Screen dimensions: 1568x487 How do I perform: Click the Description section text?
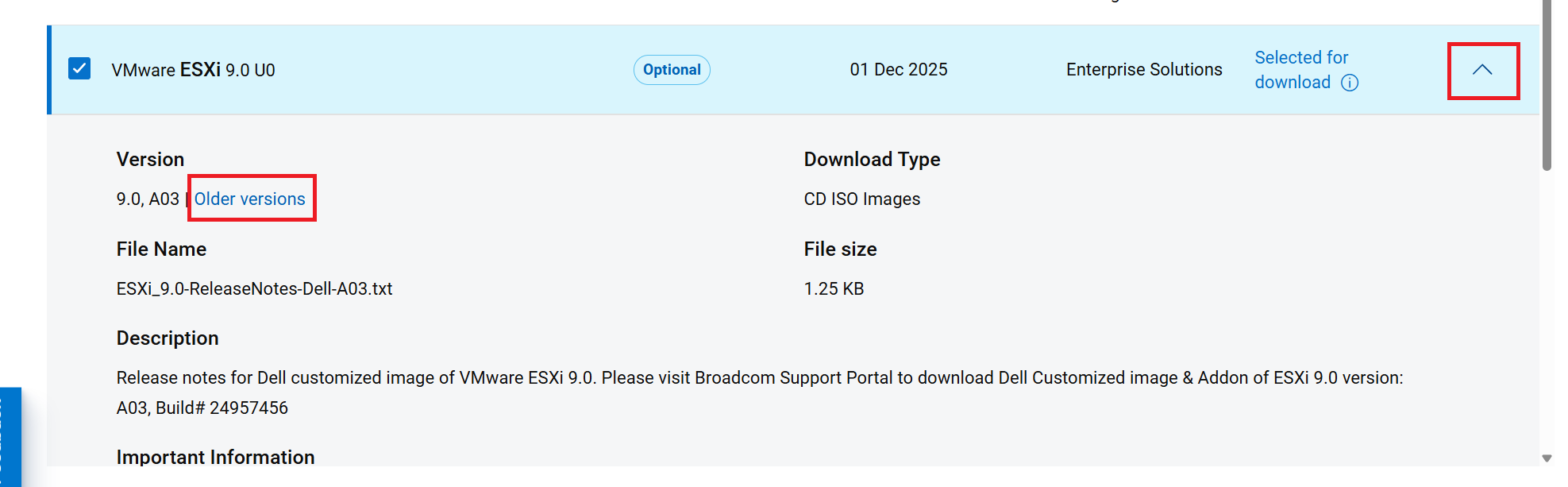point(556,377)
